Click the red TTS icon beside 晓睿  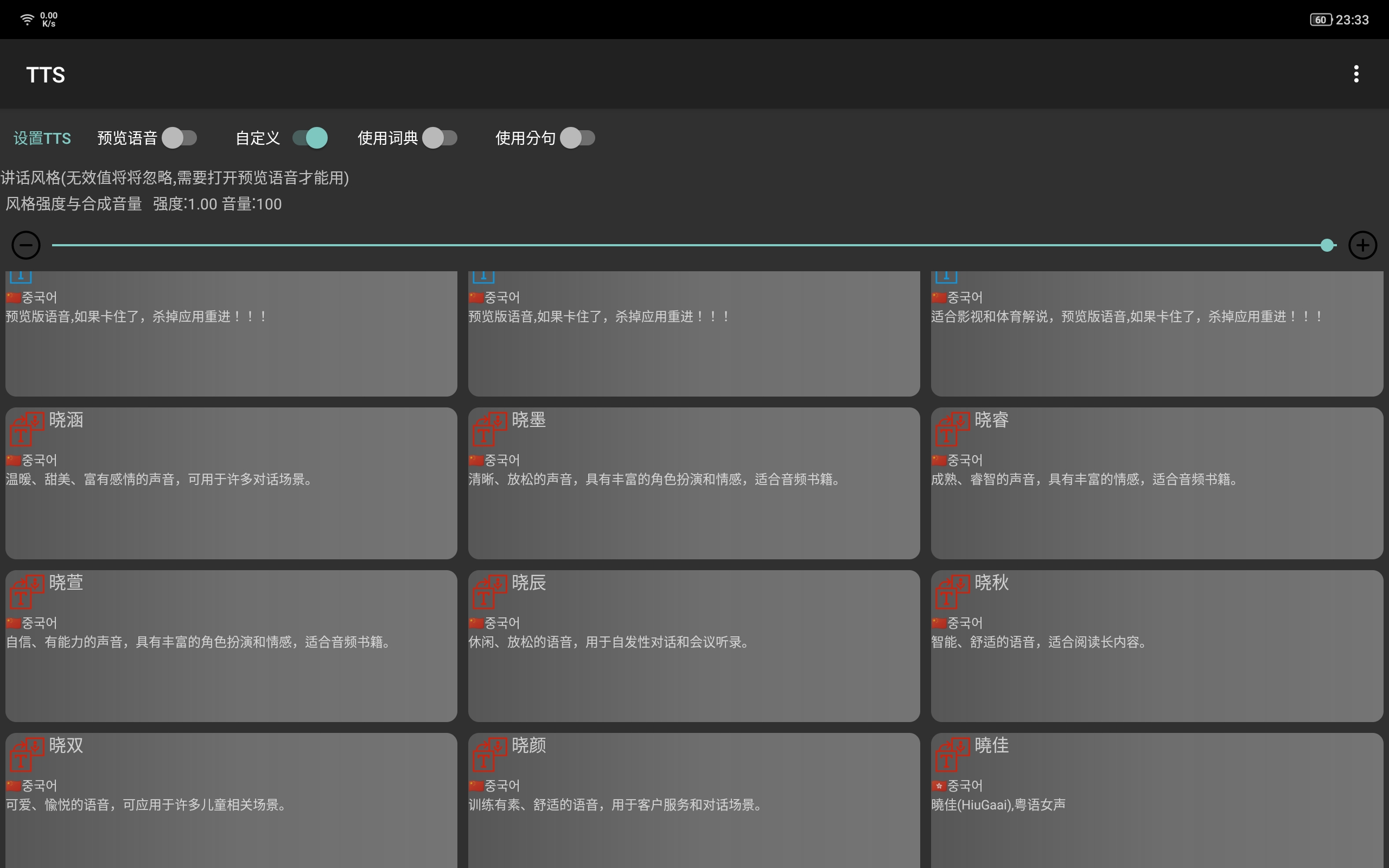[952, 430]
